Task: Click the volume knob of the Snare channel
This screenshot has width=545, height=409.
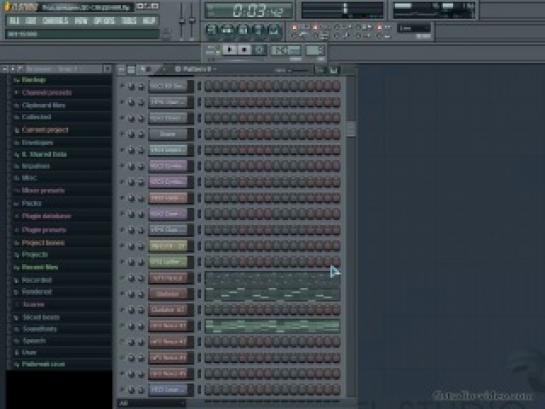Action: 141,134
